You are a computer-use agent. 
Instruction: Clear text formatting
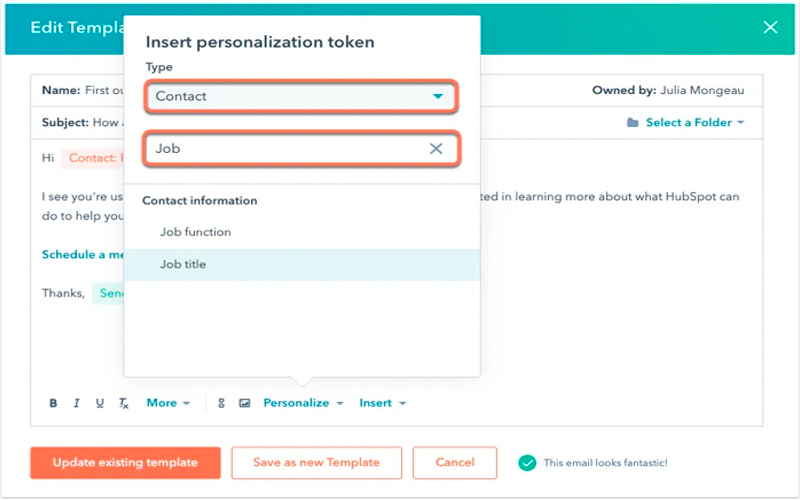pos(124,403)
